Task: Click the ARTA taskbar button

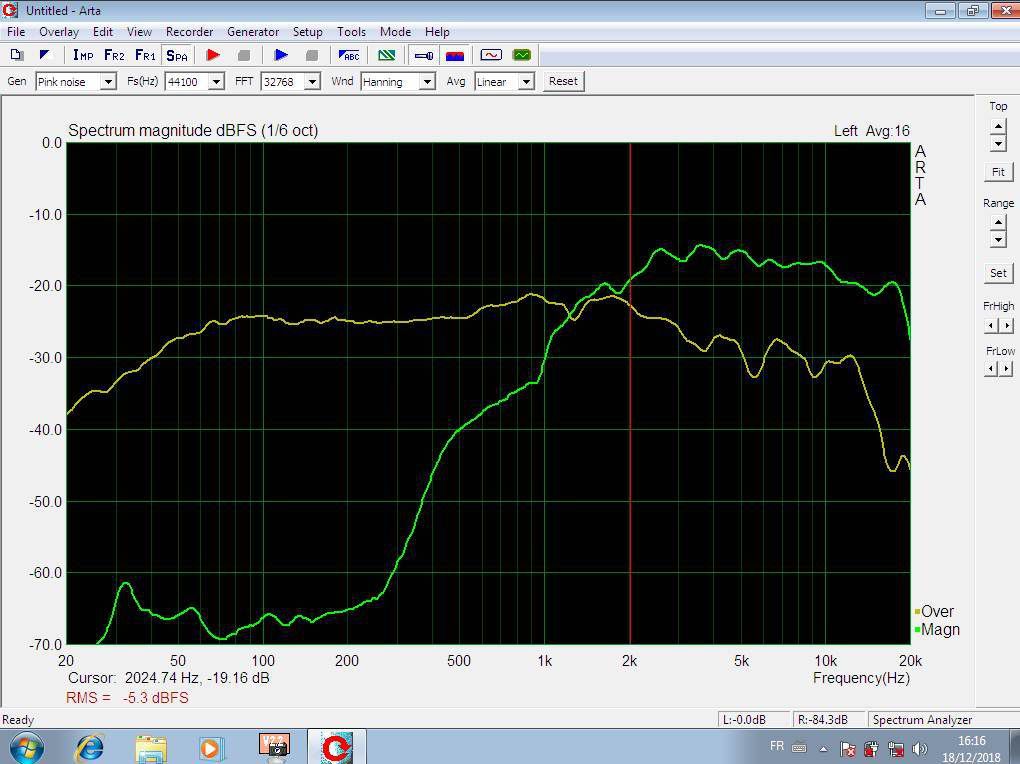Action: click(x=336, y=748)
